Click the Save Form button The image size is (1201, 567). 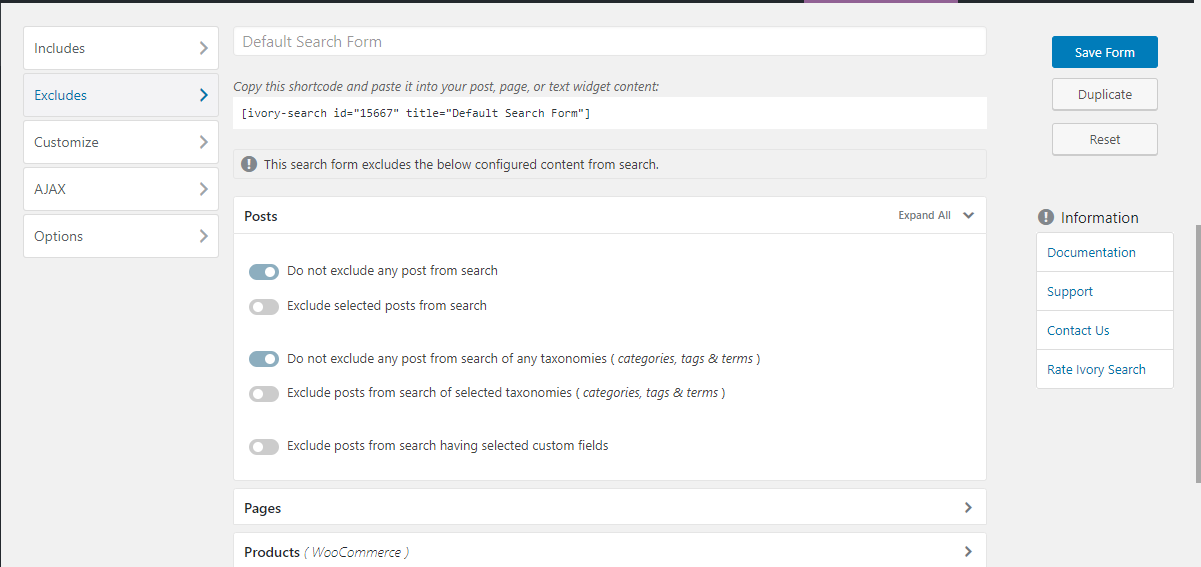point(1104,52)
